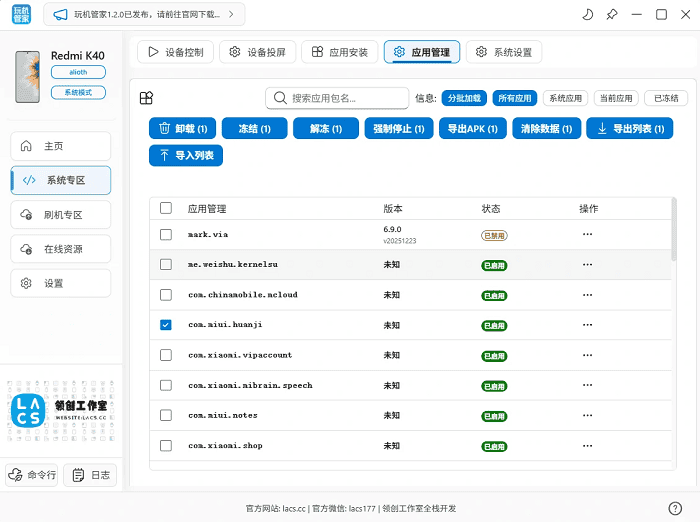Image resolution: width=700 pixels, height=522 pixels.
Task: Click the app grid icon beside search
Action: point(146,98)
